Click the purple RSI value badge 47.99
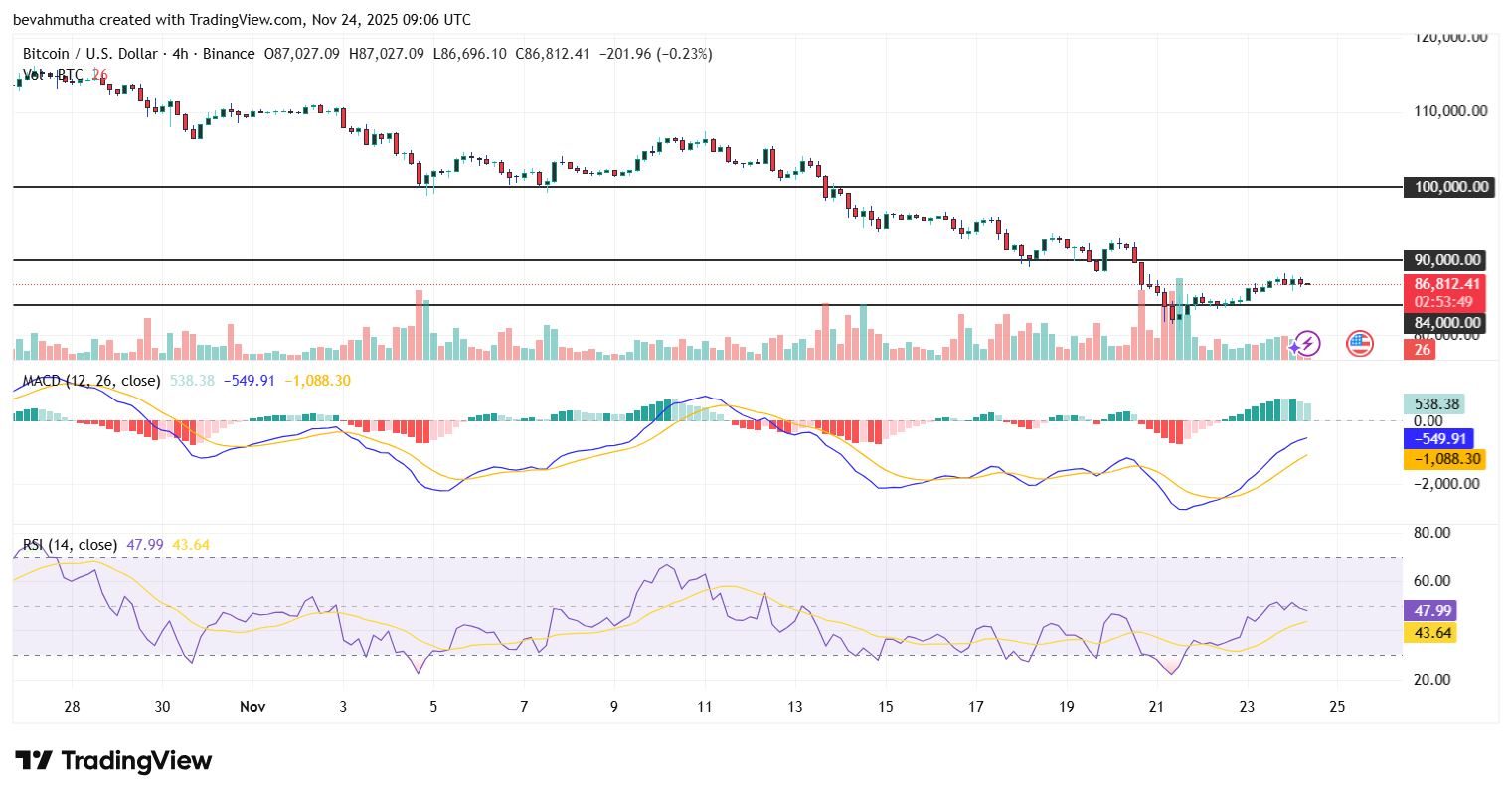The image size is (1512, 798). 1431,611
